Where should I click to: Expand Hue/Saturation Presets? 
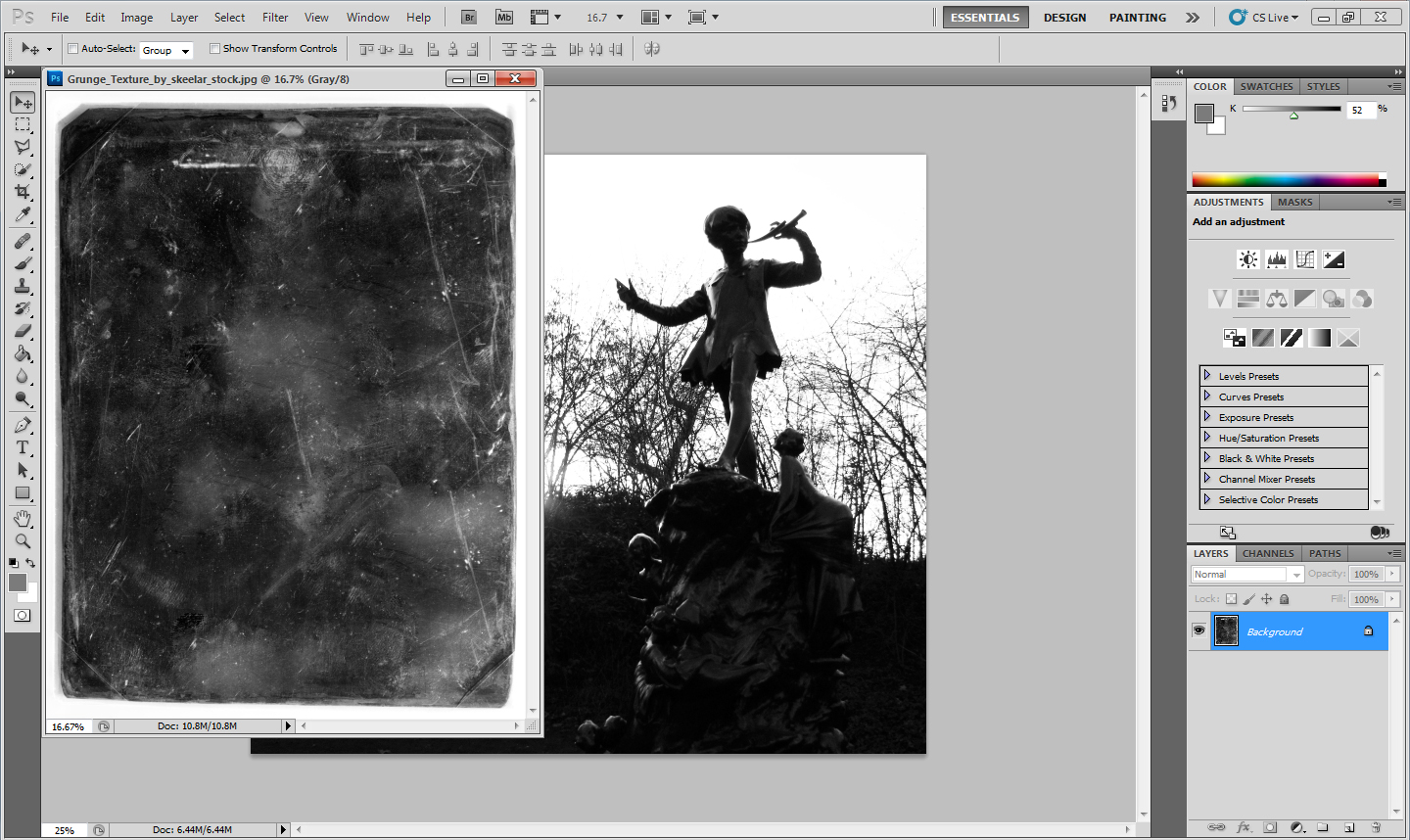point(1207,437)
